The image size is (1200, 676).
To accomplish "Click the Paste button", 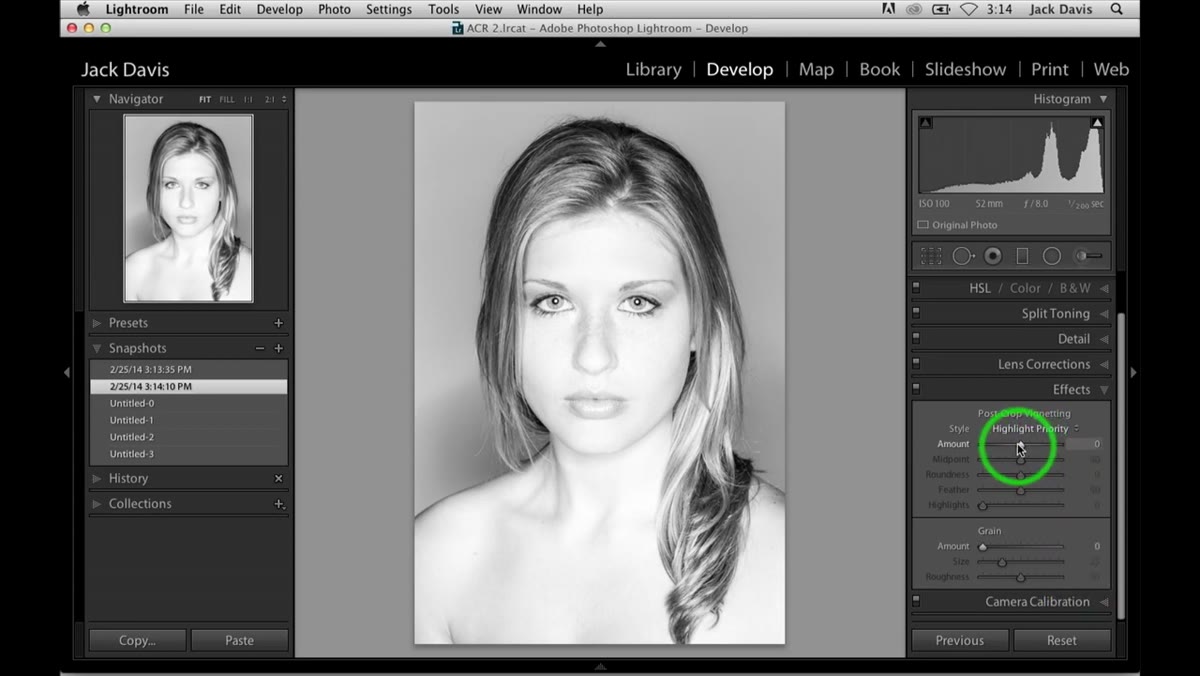I will 239,641.
